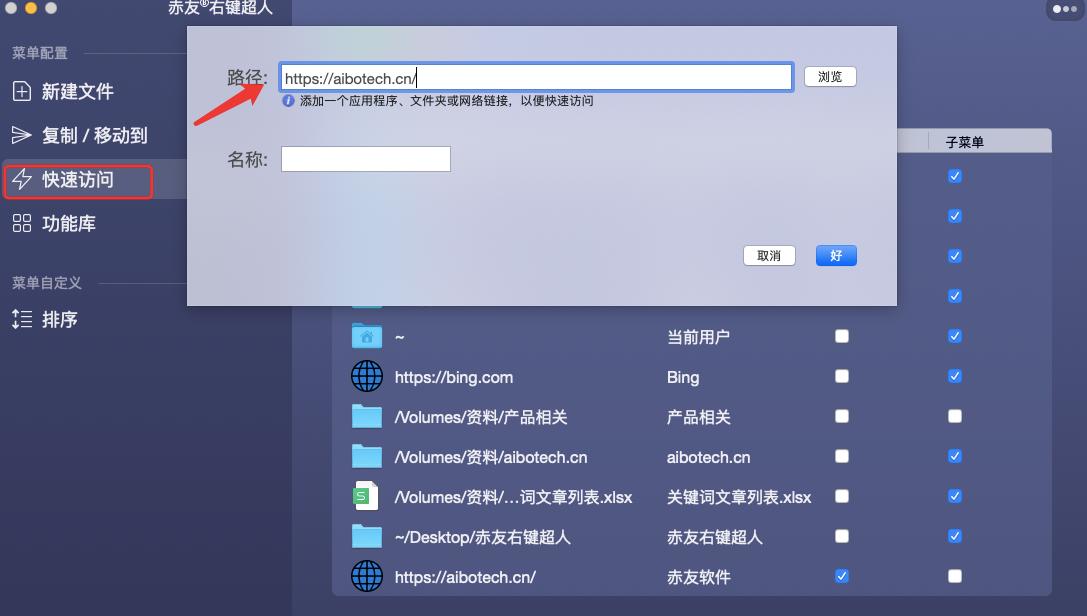This screenshot has height=616, width=1087.
Task: Enable the 子菜单 checkbox for 产品相关
Action: (x=954, y=416)
